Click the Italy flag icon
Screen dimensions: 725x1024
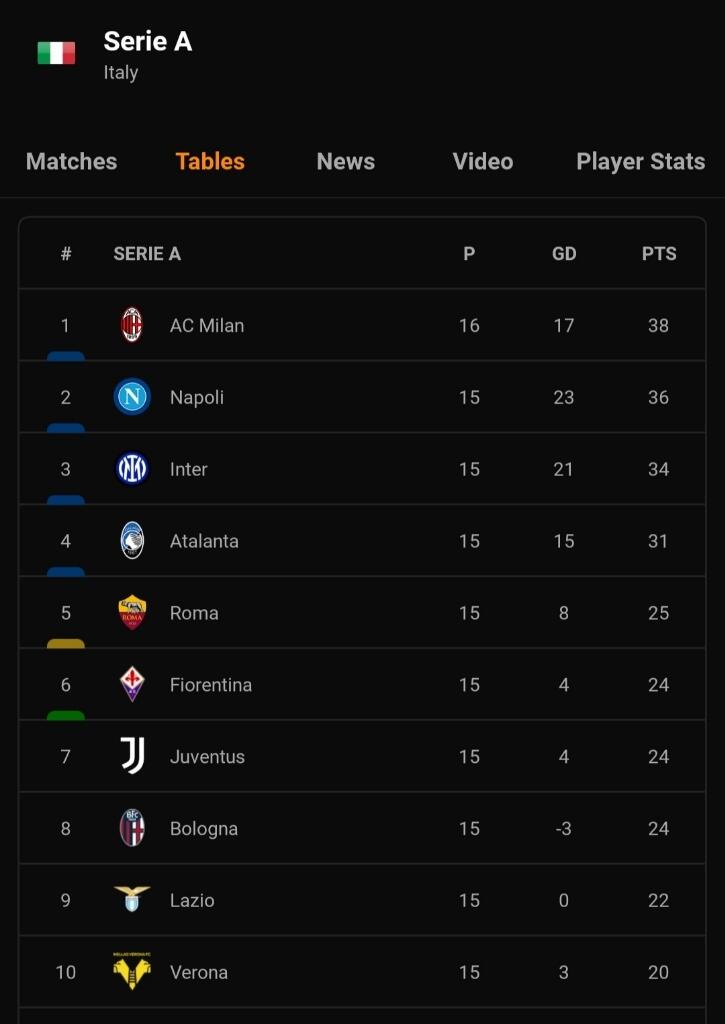56,53
